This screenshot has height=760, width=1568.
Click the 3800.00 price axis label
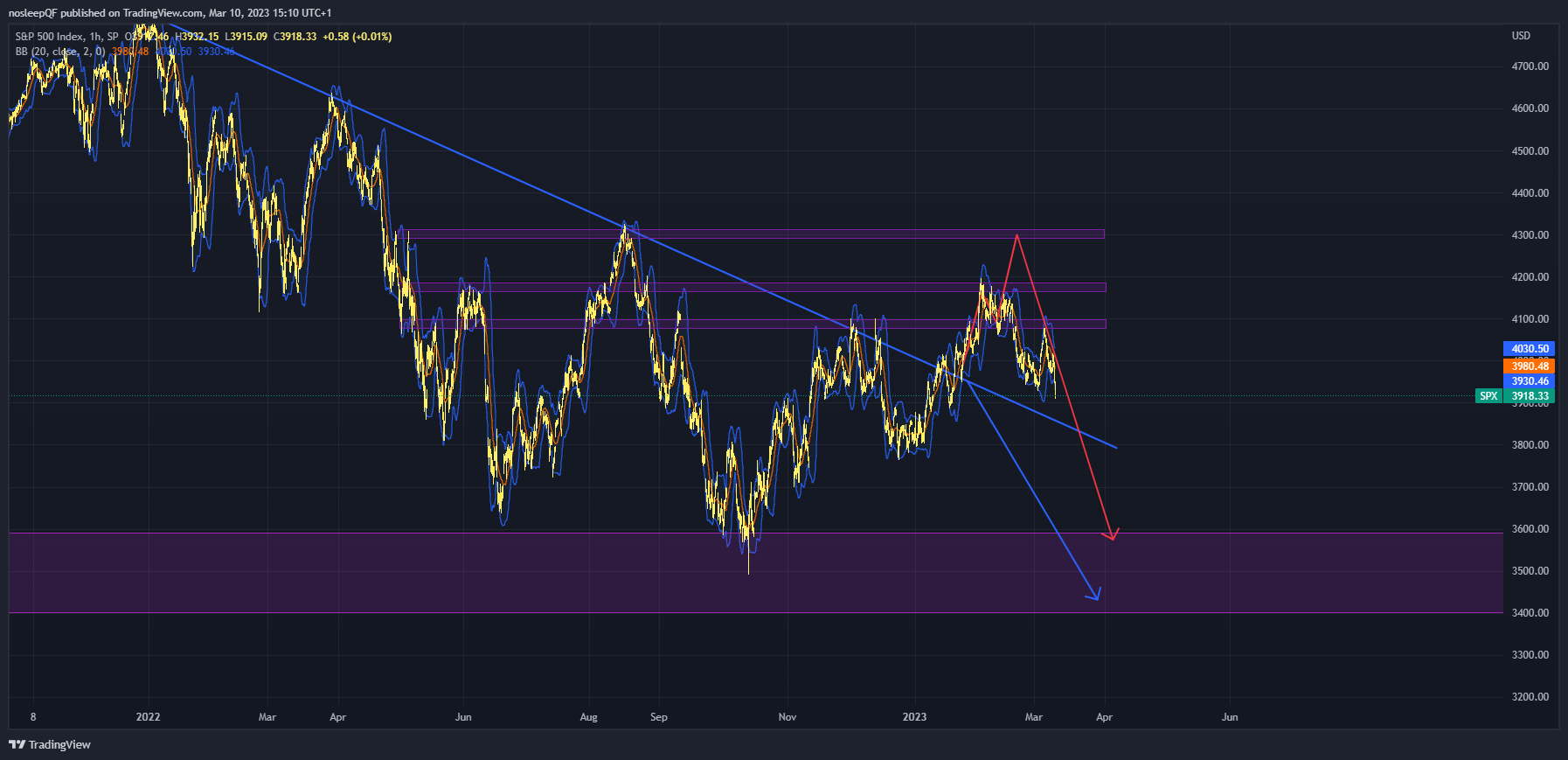[x=1530, y=445]
